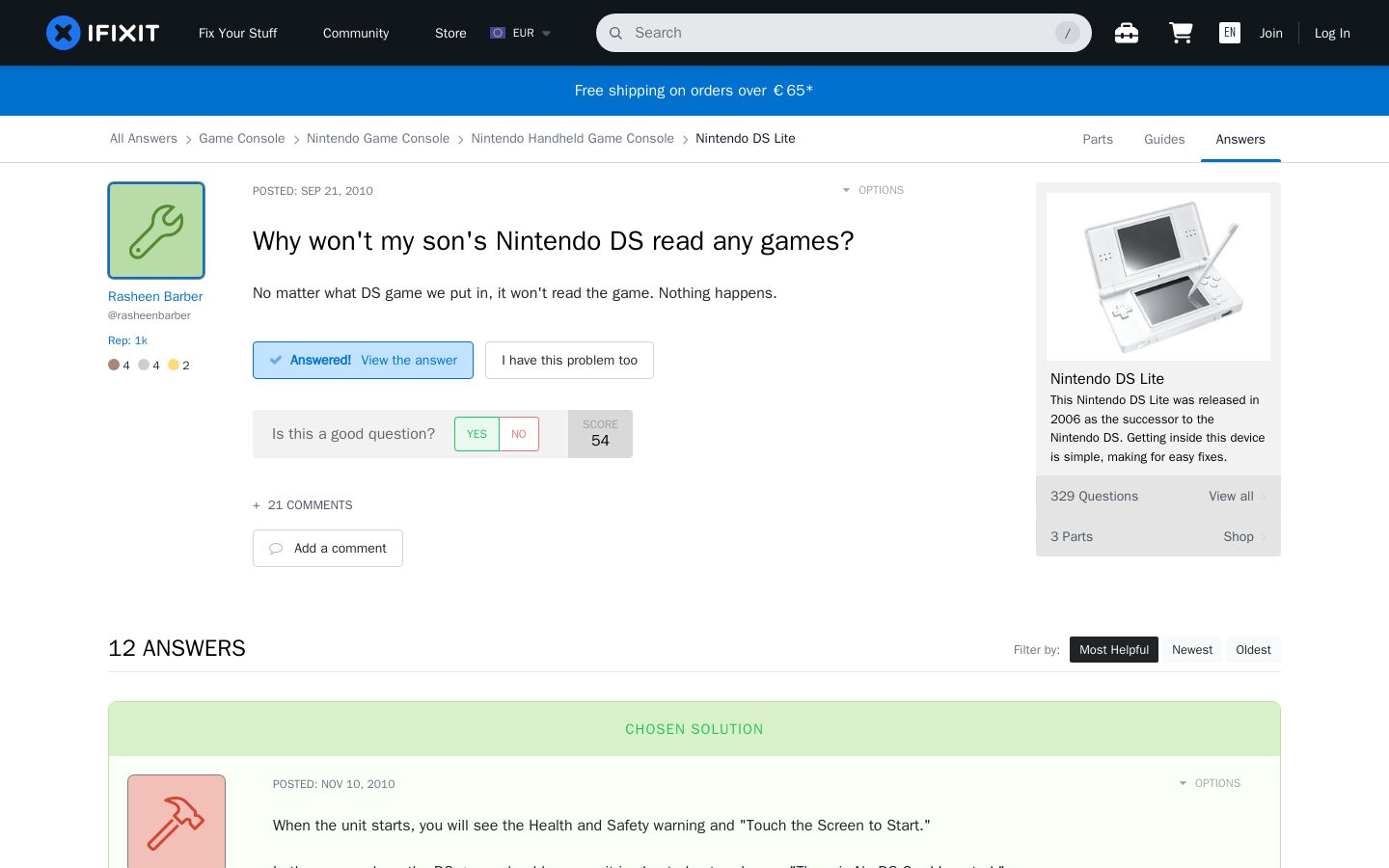Go to Nintendo Handheld Game Console breadcrumb

point(573,139)
